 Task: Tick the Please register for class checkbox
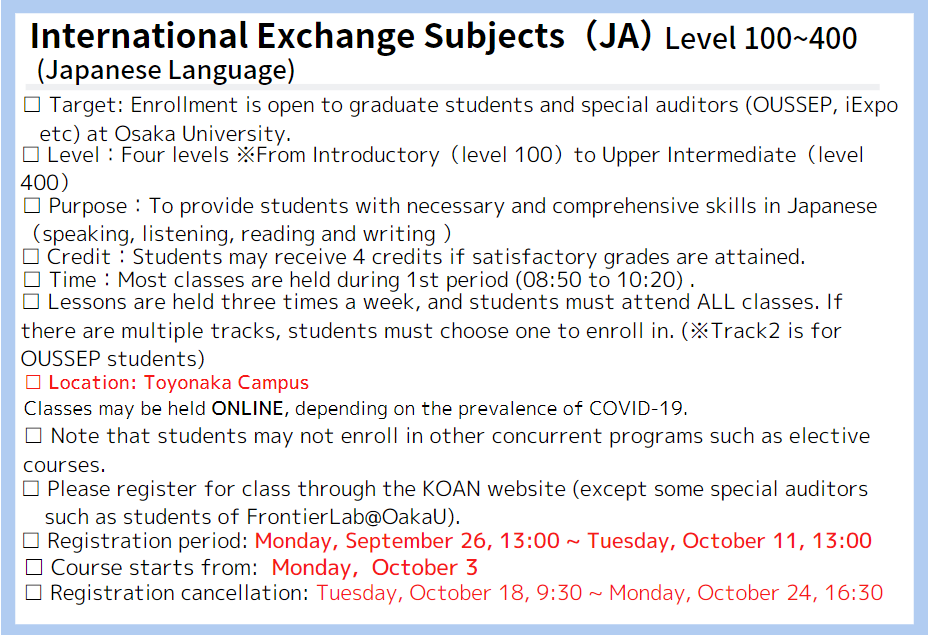pos(31,489)
